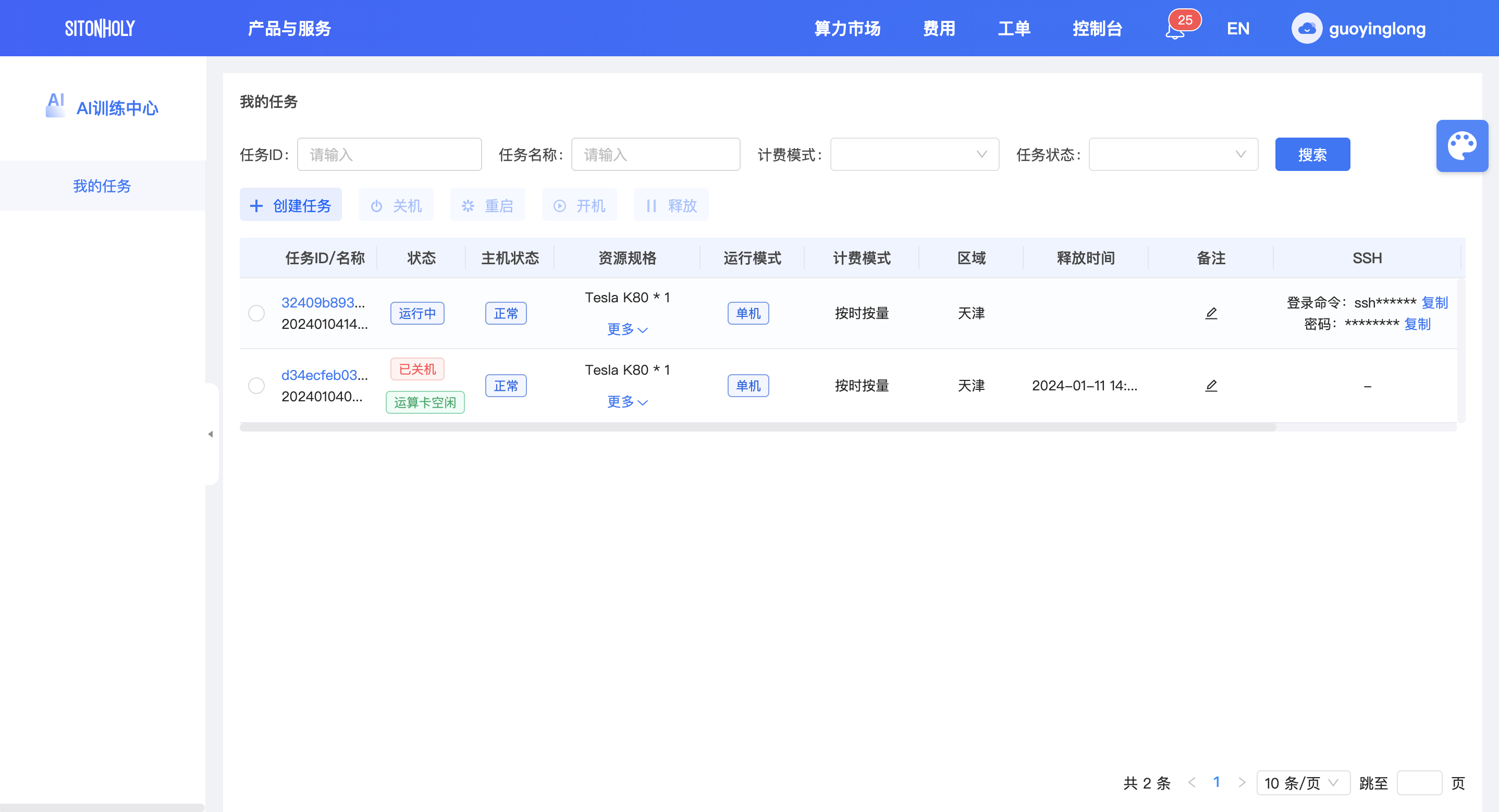Screen dimensions: 1499x812
Task: Open the 产品与服务 menu
Action: (289, 29)
